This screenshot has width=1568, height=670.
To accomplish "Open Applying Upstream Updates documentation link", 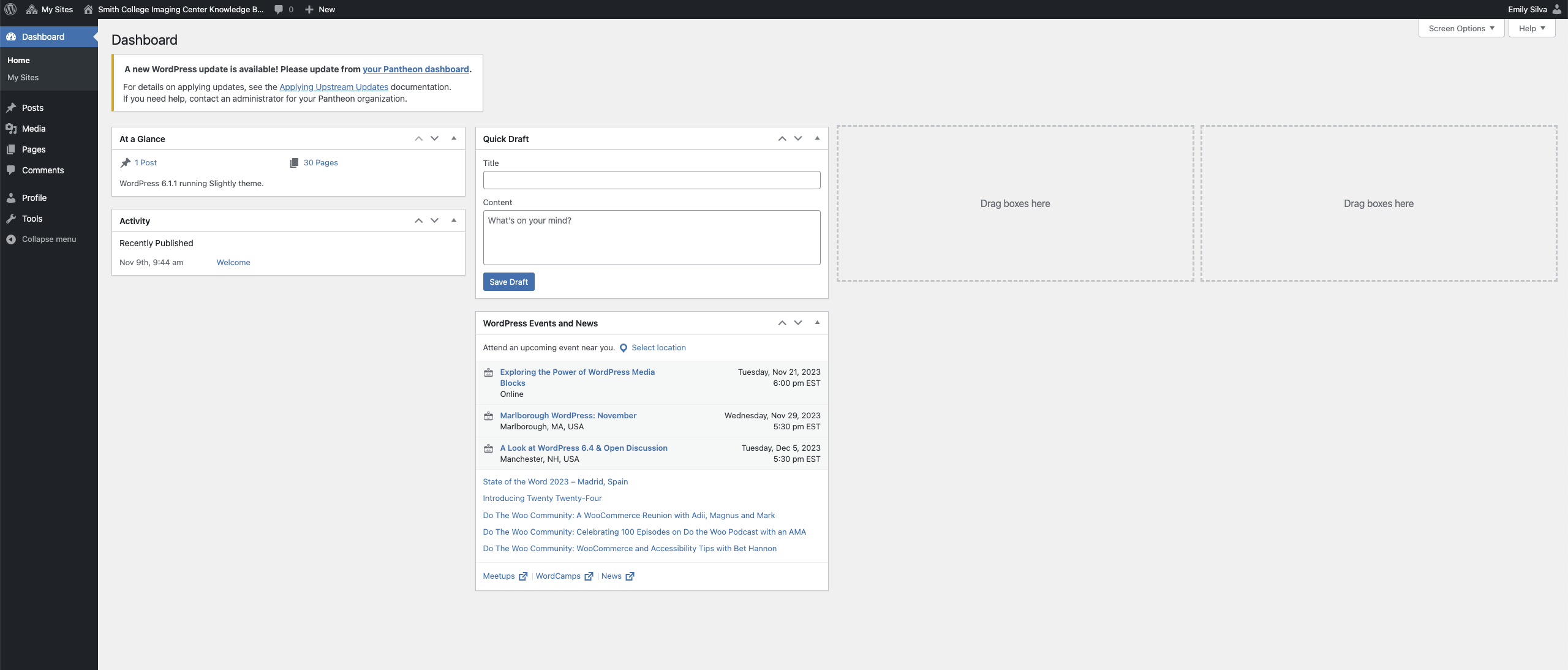I will coord(334,87).
